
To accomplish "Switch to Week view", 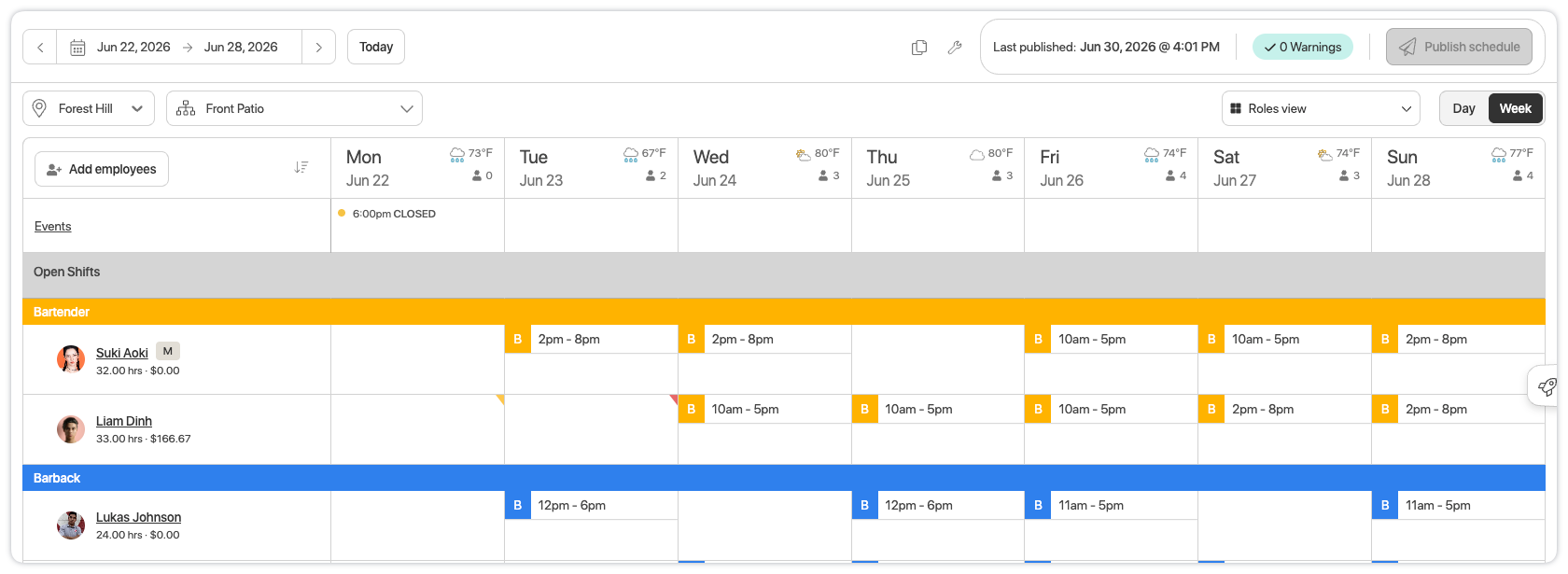I will coord(1515,108).
